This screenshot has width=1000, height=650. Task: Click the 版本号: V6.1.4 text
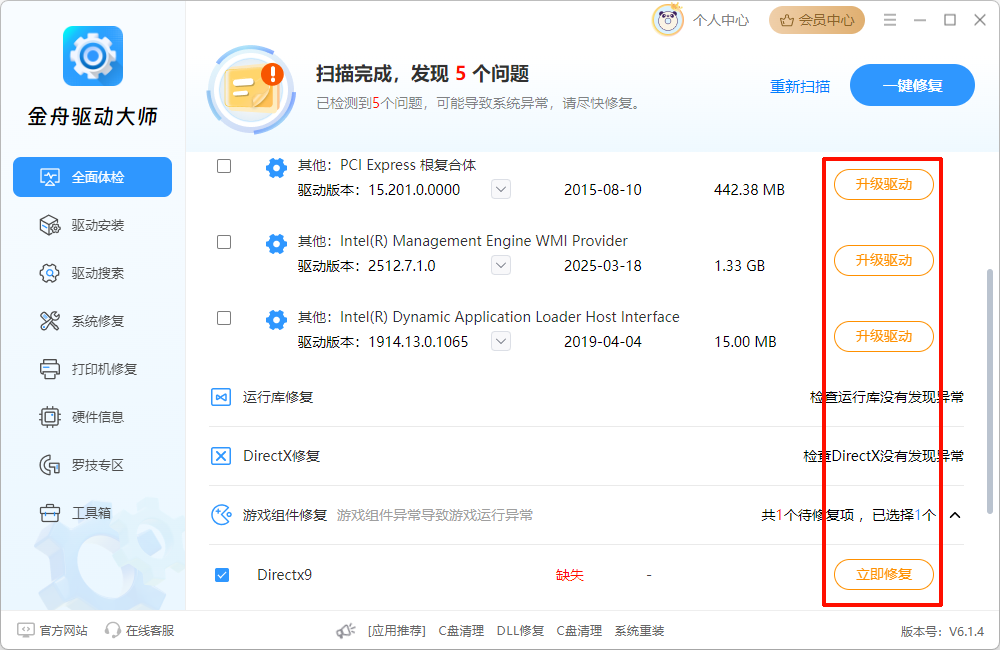943,632
